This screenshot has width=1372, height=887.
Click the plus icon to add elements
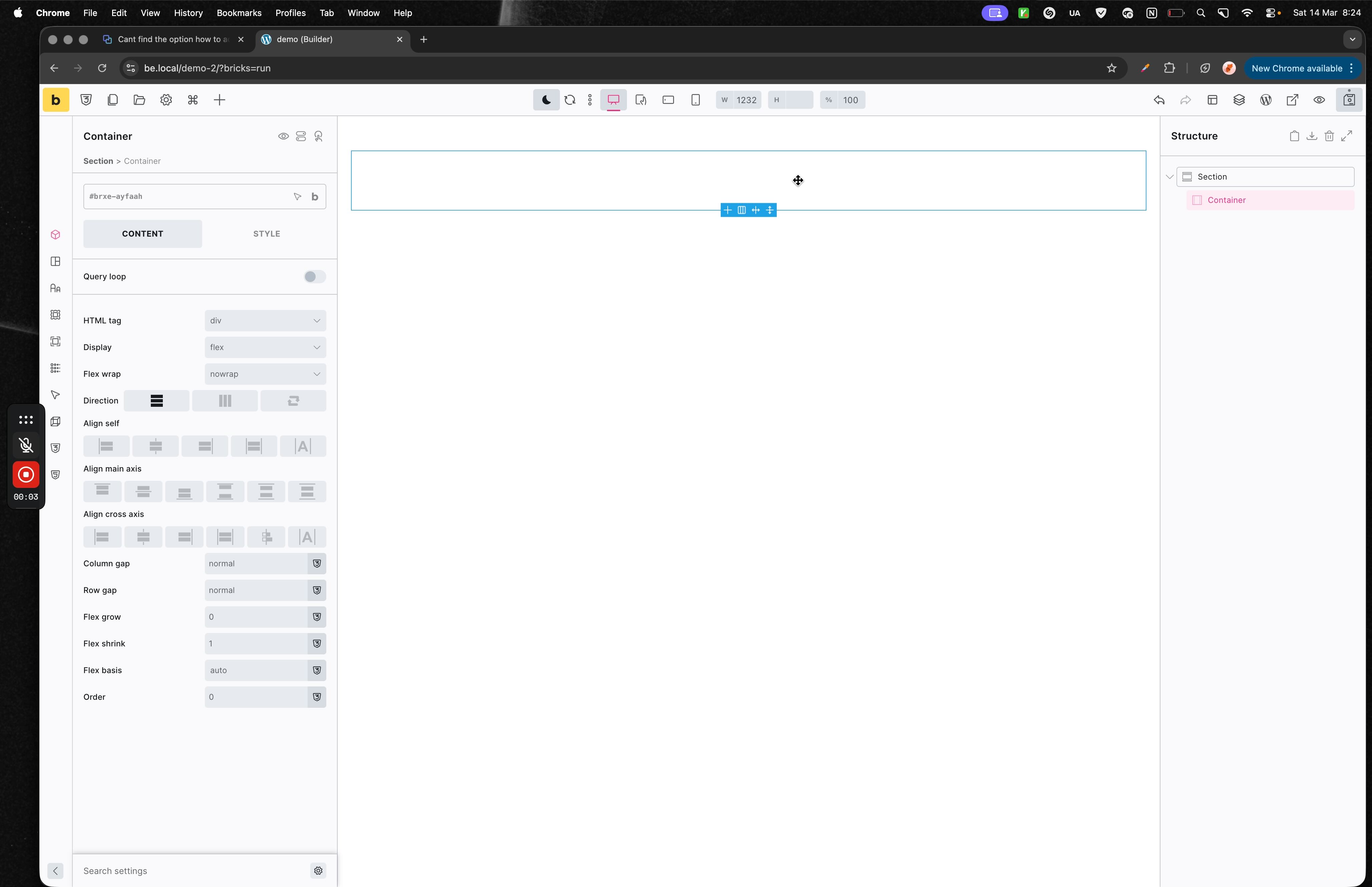pyautogui.click(x=219, y=100)
